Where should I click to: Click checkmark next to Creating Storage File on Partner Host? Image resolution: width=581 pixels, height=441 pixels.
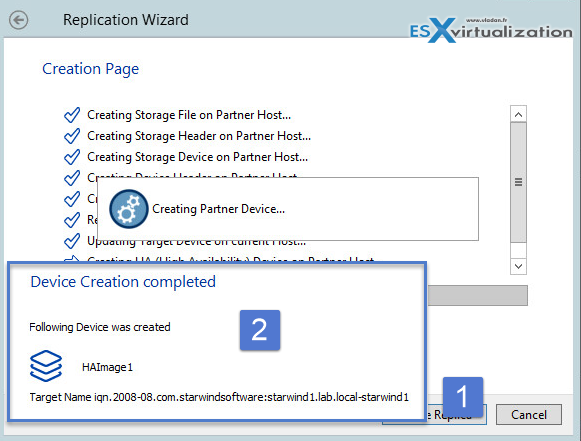click(72, 115)
